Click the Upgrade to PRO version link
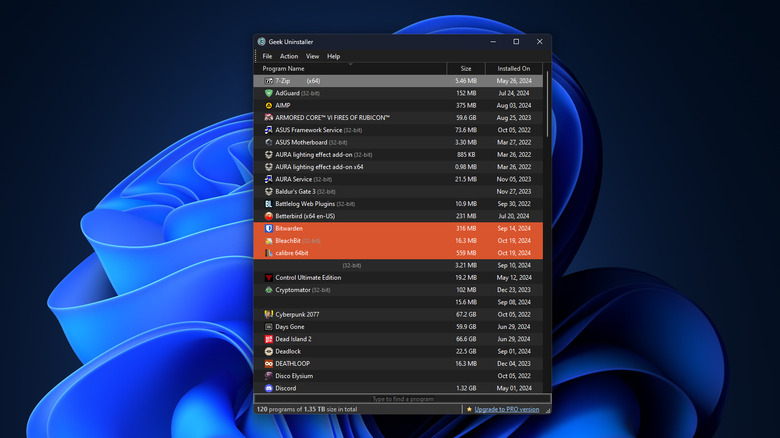This screenshot has height=438, width=780. coord(507,409)
